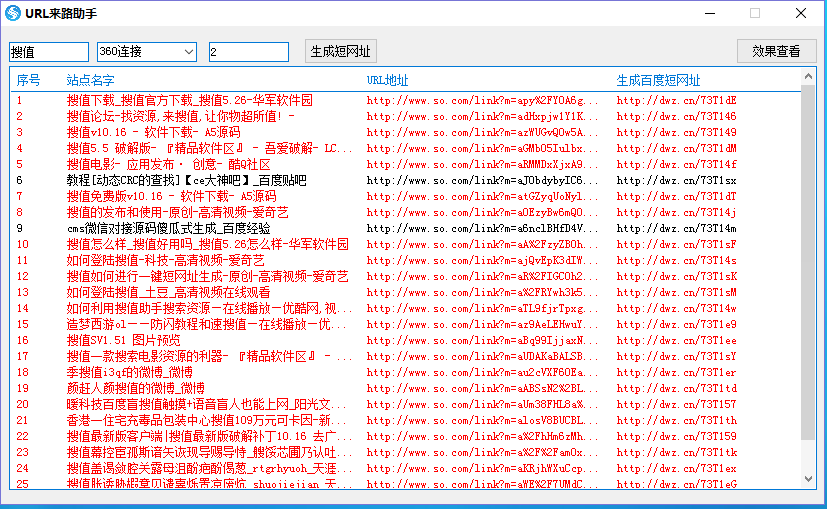827x509 pixels.
Task: Click short URL http://dwz.cn/73T159
Action: coord(676,436)
